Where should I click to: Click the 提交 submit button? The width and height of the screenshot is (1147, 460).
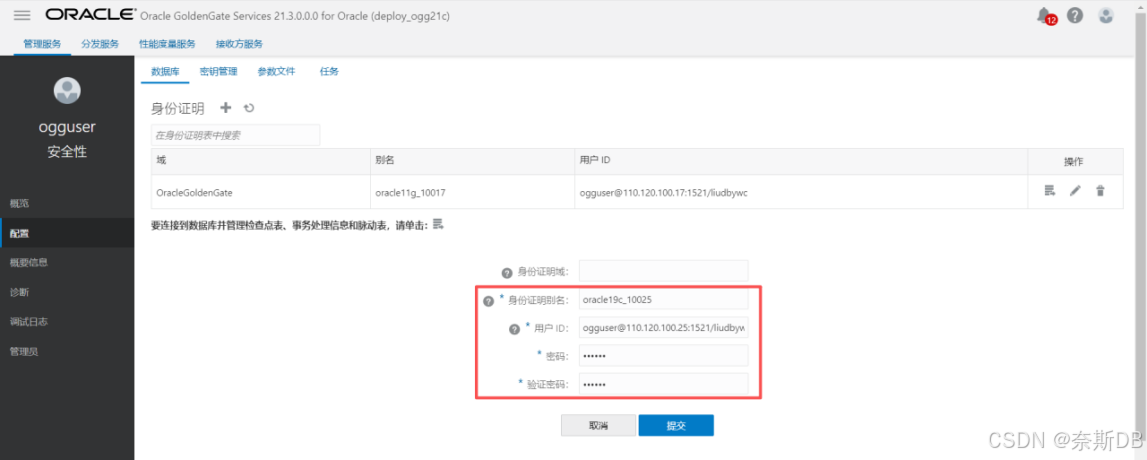676,426
